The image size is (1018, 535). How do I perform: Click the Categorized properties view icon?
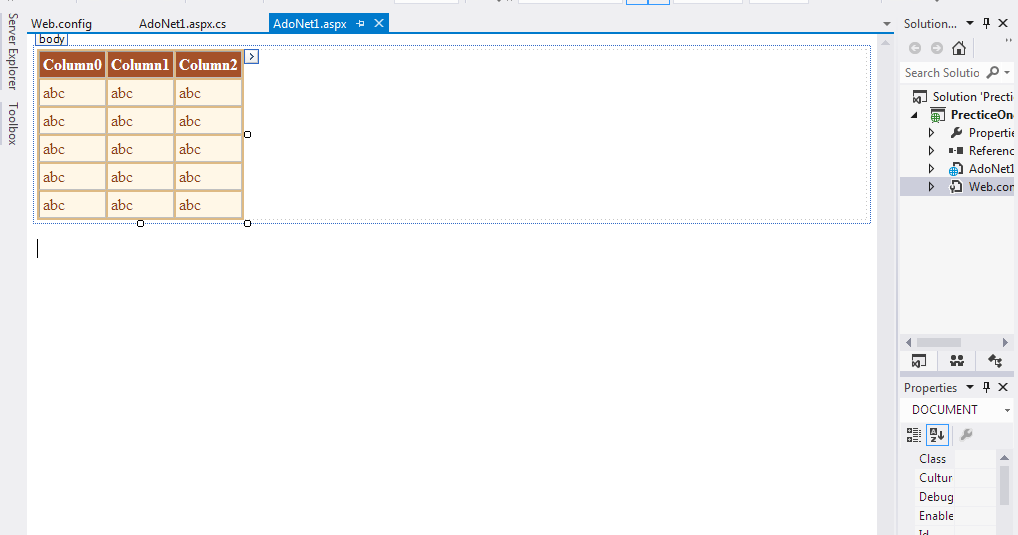pos(914,434)
